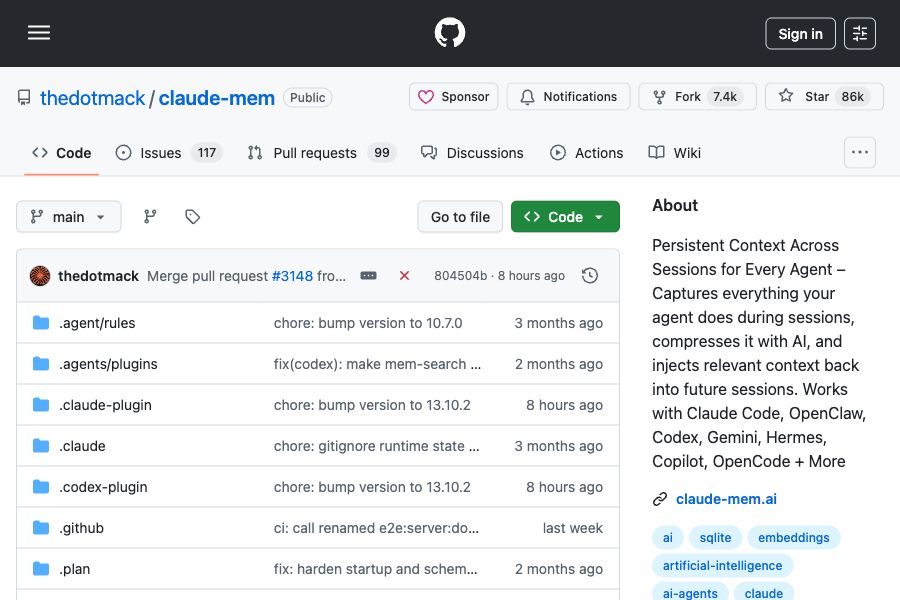
Task: Click the Sponsor heart button
Action: (453, 96)
